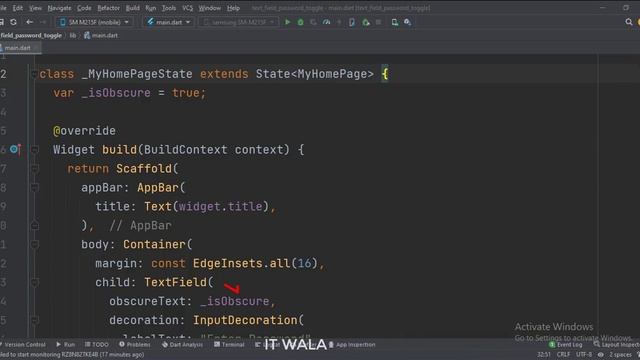This screenshot has height=360, width=640.
Task: Open the App Inspection tool window
Action: pos(352,344)
